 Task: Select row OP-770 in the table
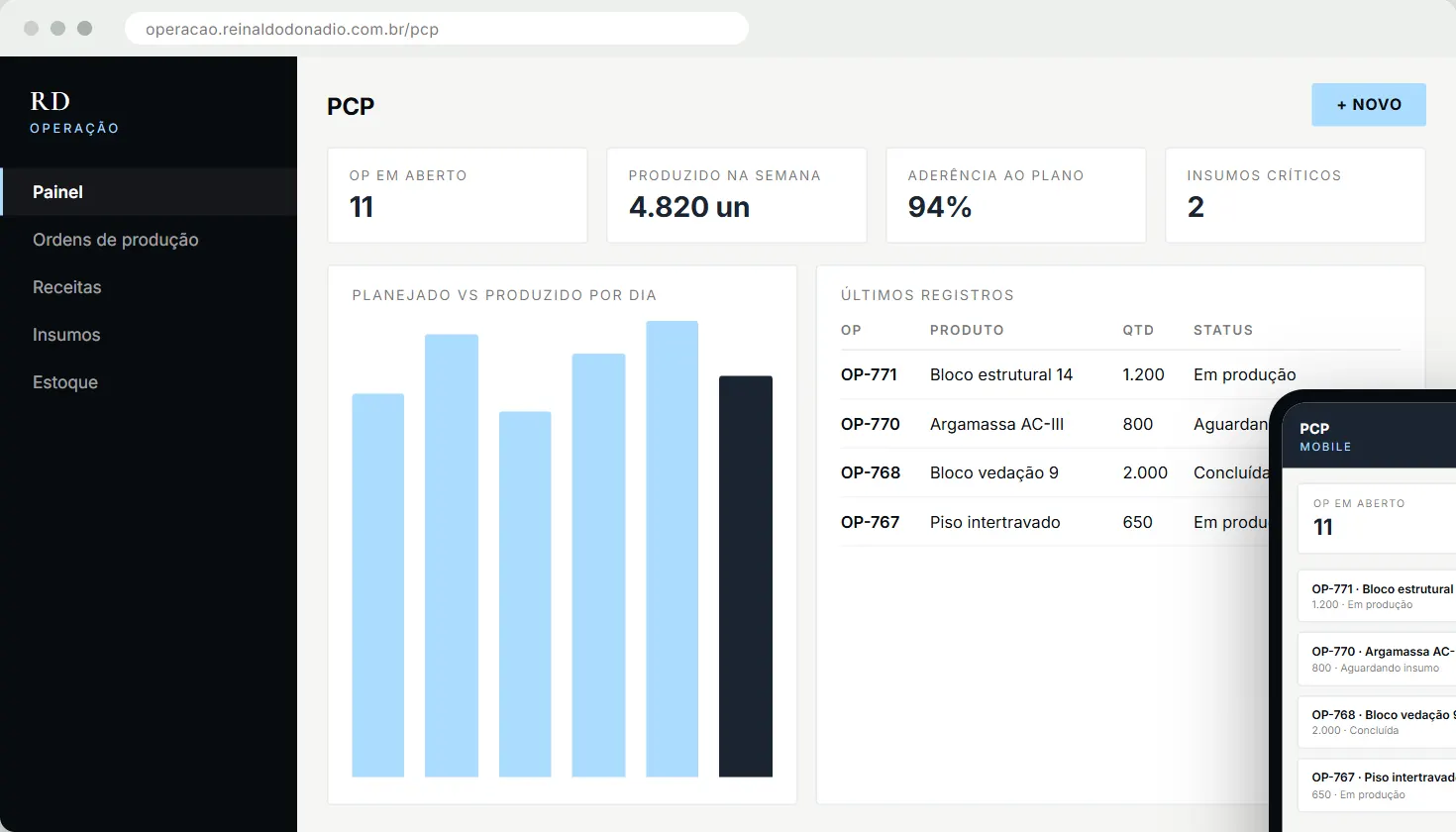(x=1055, y=424)
